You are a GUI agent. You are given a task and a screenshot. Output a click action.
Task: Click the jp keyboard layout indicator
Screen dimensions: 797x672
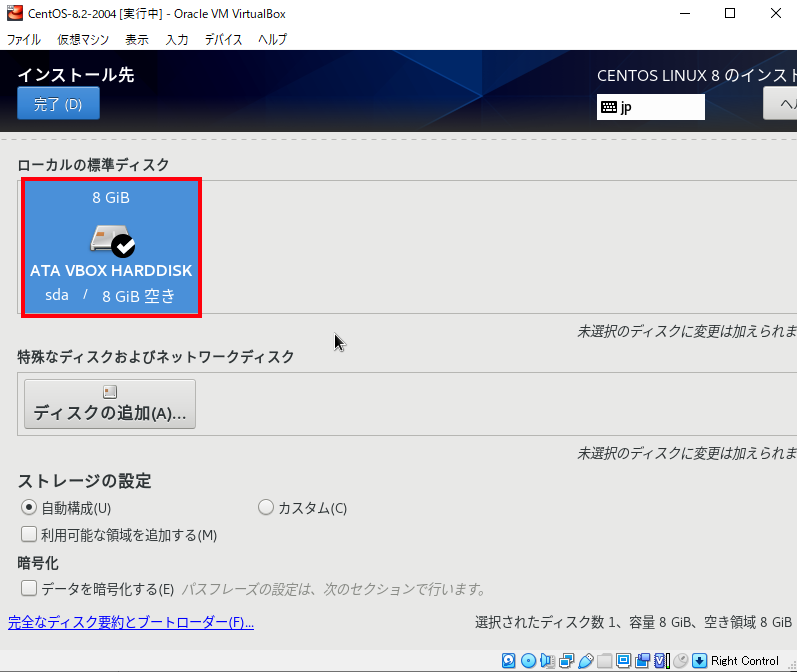point(651,107)
